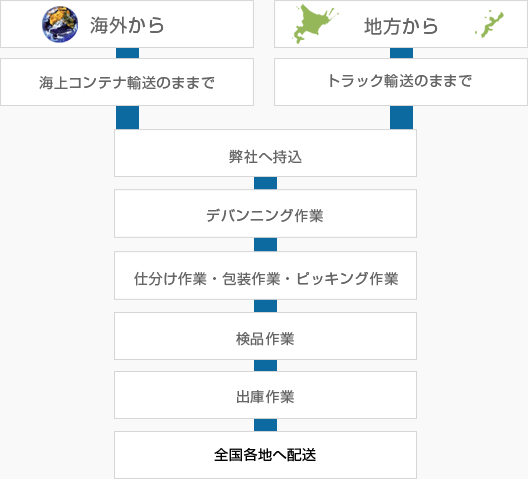The width and height of the screenshot is (528, 479).
Task: Click the 全国各地へ配送 final box
Action: (x=265, y=455)
